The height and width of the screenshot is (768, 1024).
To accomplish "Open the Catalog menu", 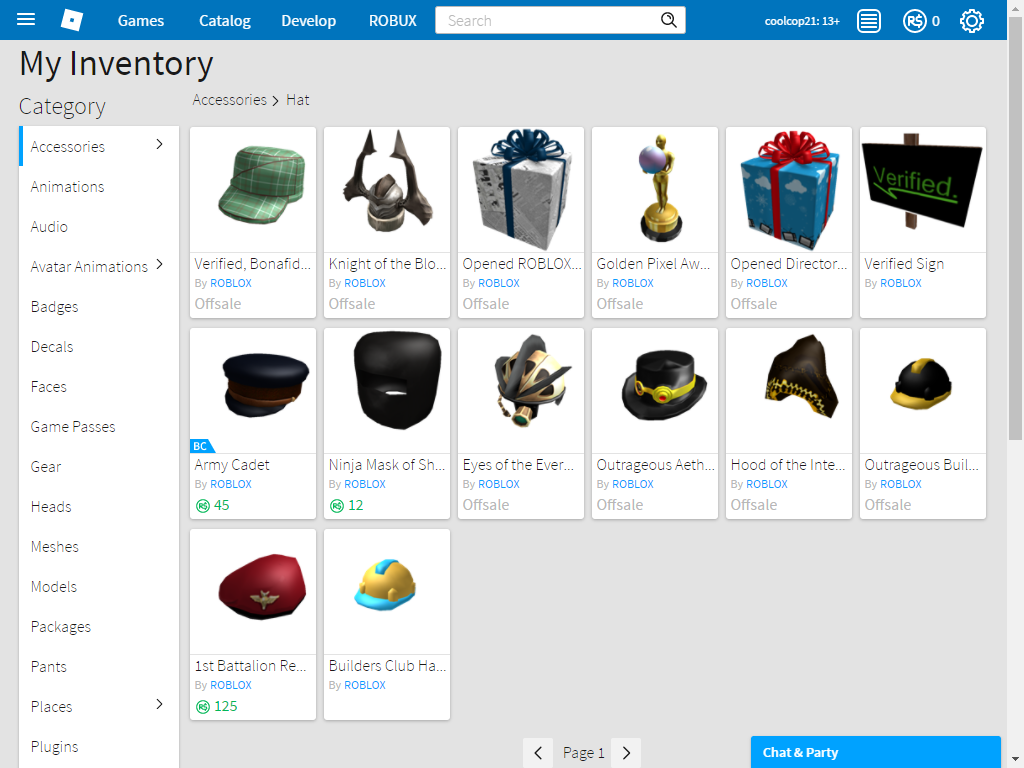I will (225, 21).
